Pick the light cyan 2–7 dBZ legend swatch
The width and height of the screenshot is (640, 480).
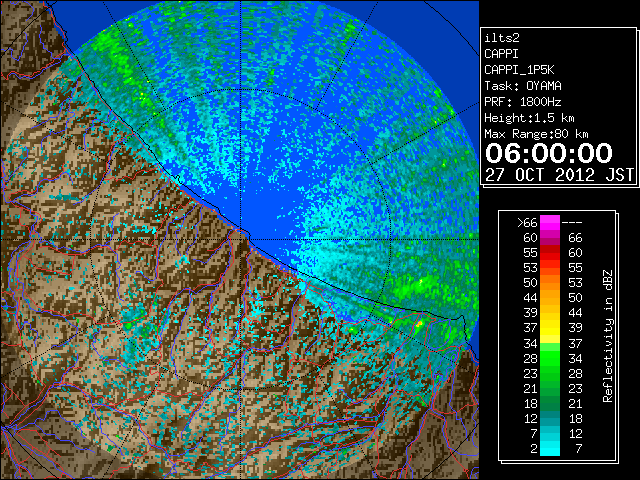point(550,448)
